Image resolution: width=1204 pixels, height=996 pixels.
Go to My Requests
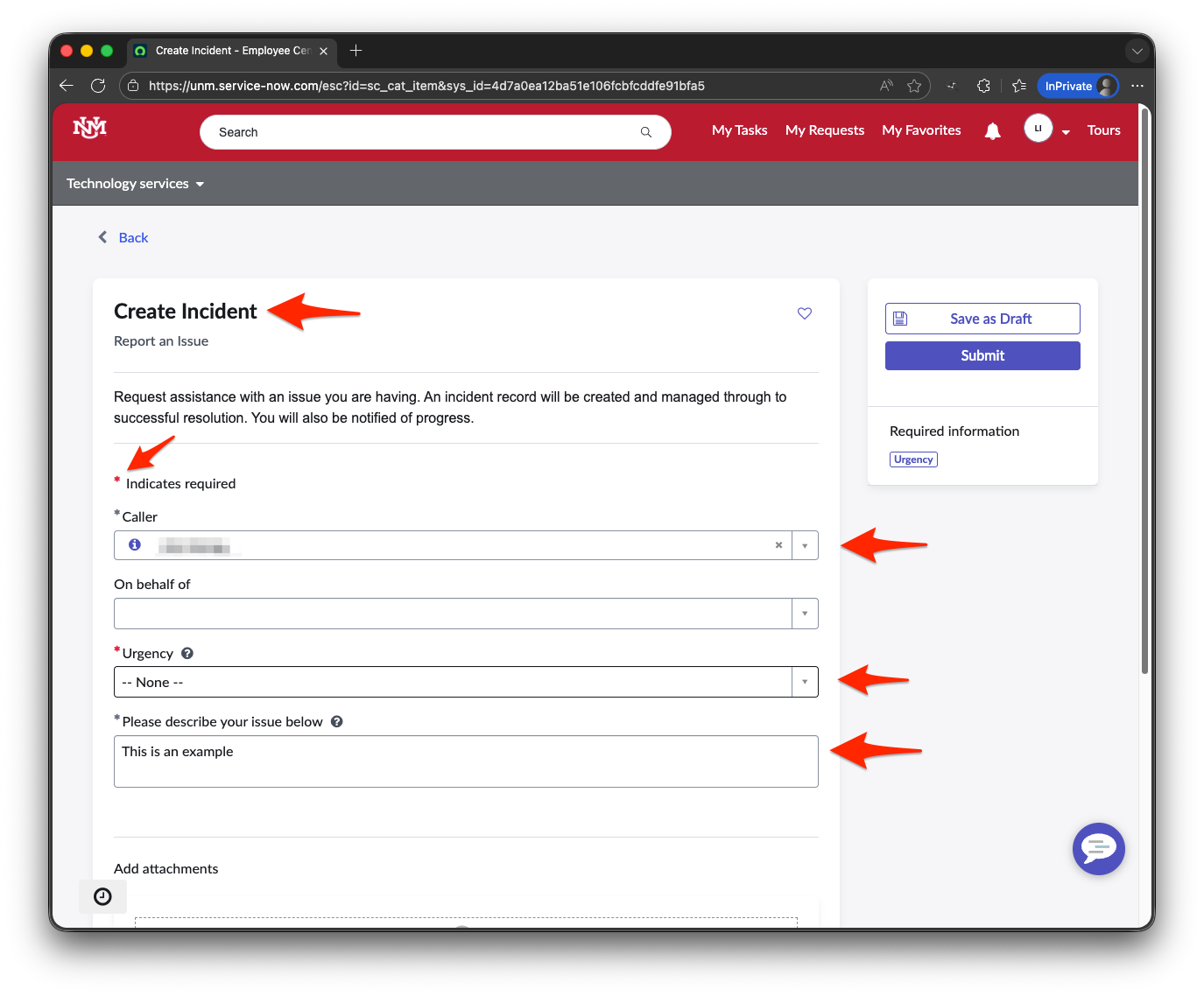pyautogui.click(x=824, y=130)
